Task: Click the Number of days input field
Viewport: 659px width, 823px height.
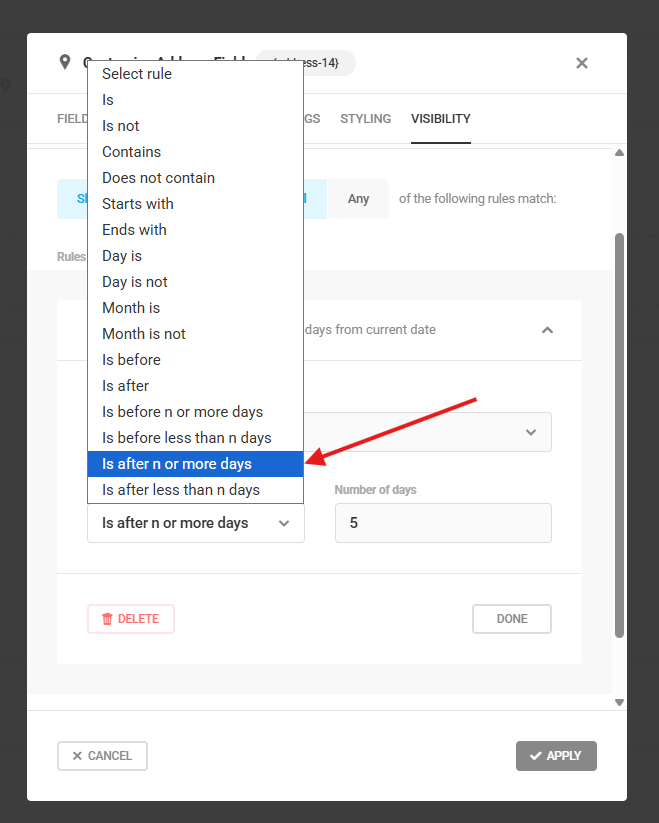Action: click(x=443, y=523)
